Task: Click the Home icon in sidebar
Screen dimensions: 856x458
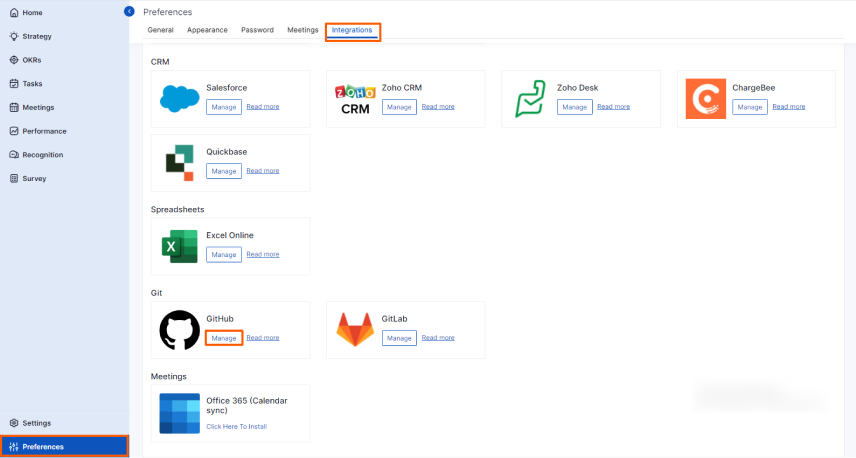Action: pos(14,13)
